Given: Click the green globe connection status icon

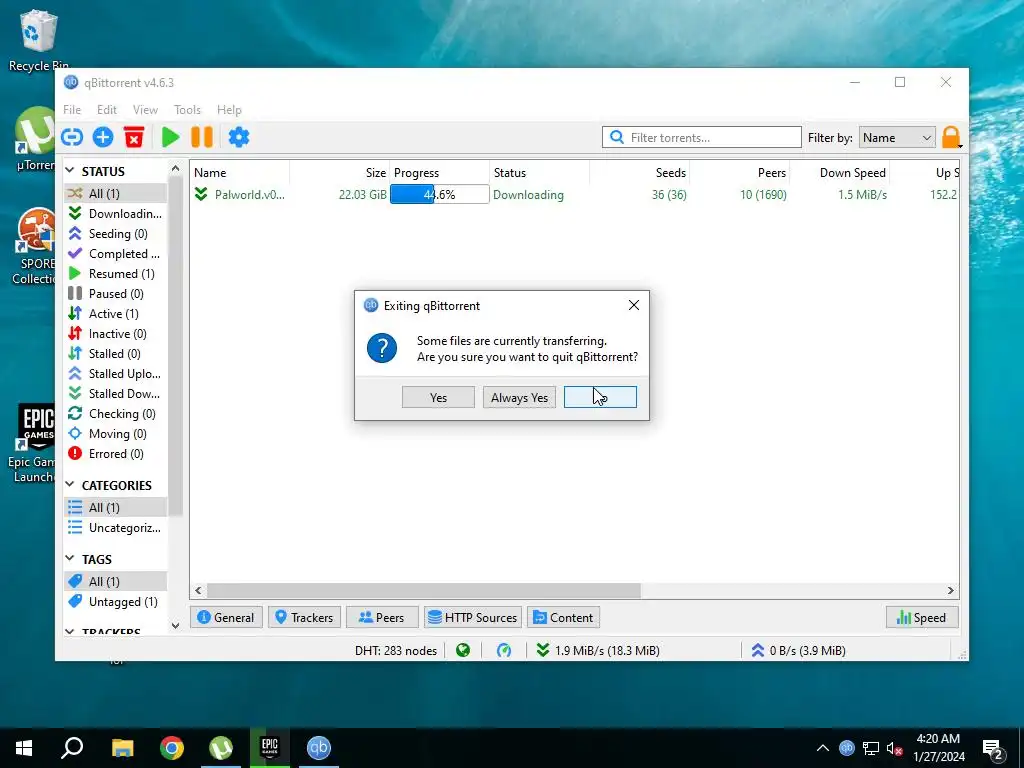Looking at the screenshot, I should [x=463, y=650].
